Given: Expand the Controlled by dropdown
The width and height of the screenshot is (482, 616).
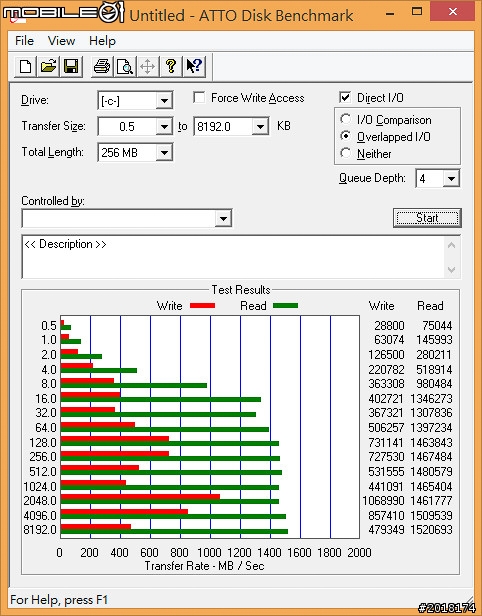Looking at the screenshot, I should [x=223, y=218].
